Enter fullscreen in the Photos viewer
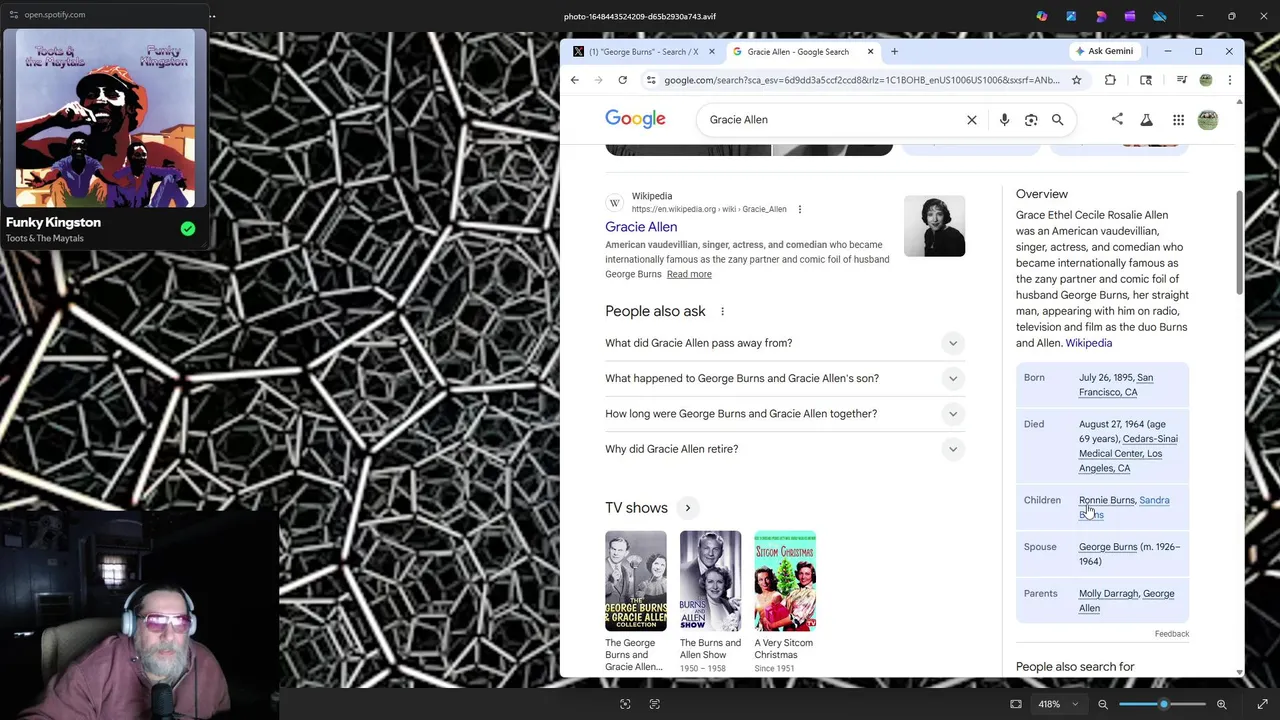 pos(1262,704)
